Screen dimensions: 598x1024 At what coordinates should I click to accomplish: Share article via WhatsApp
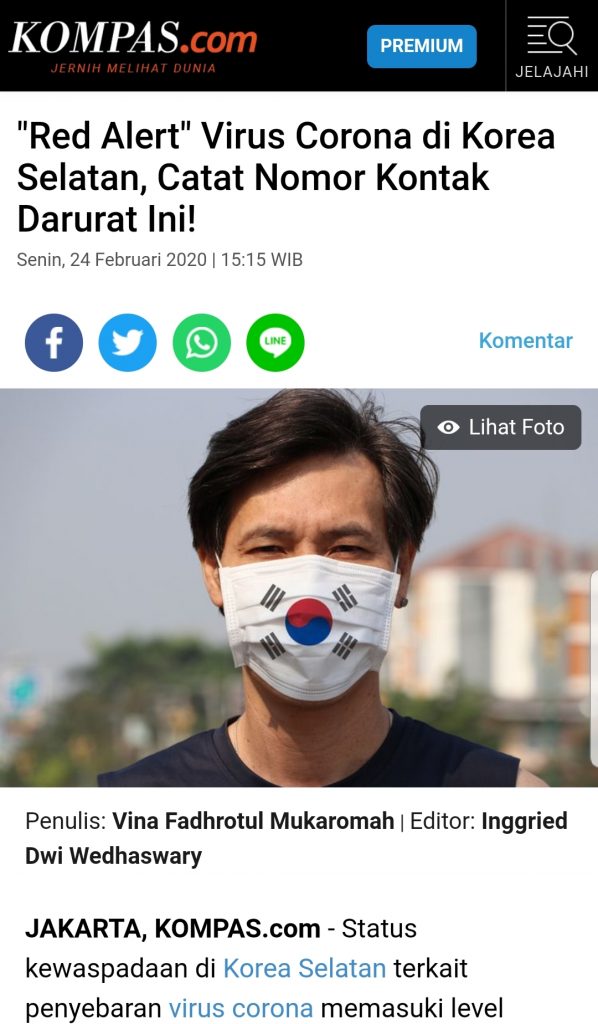[201, 342]
